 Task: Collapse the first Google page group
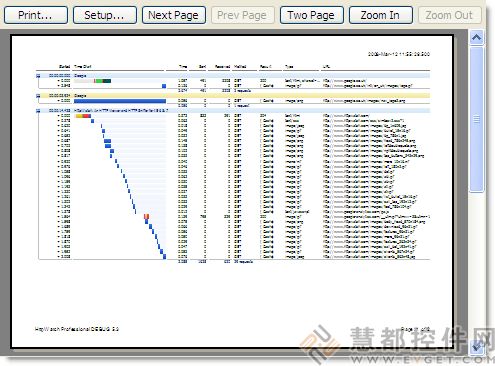pyautogui.click(x=38, y=76)
